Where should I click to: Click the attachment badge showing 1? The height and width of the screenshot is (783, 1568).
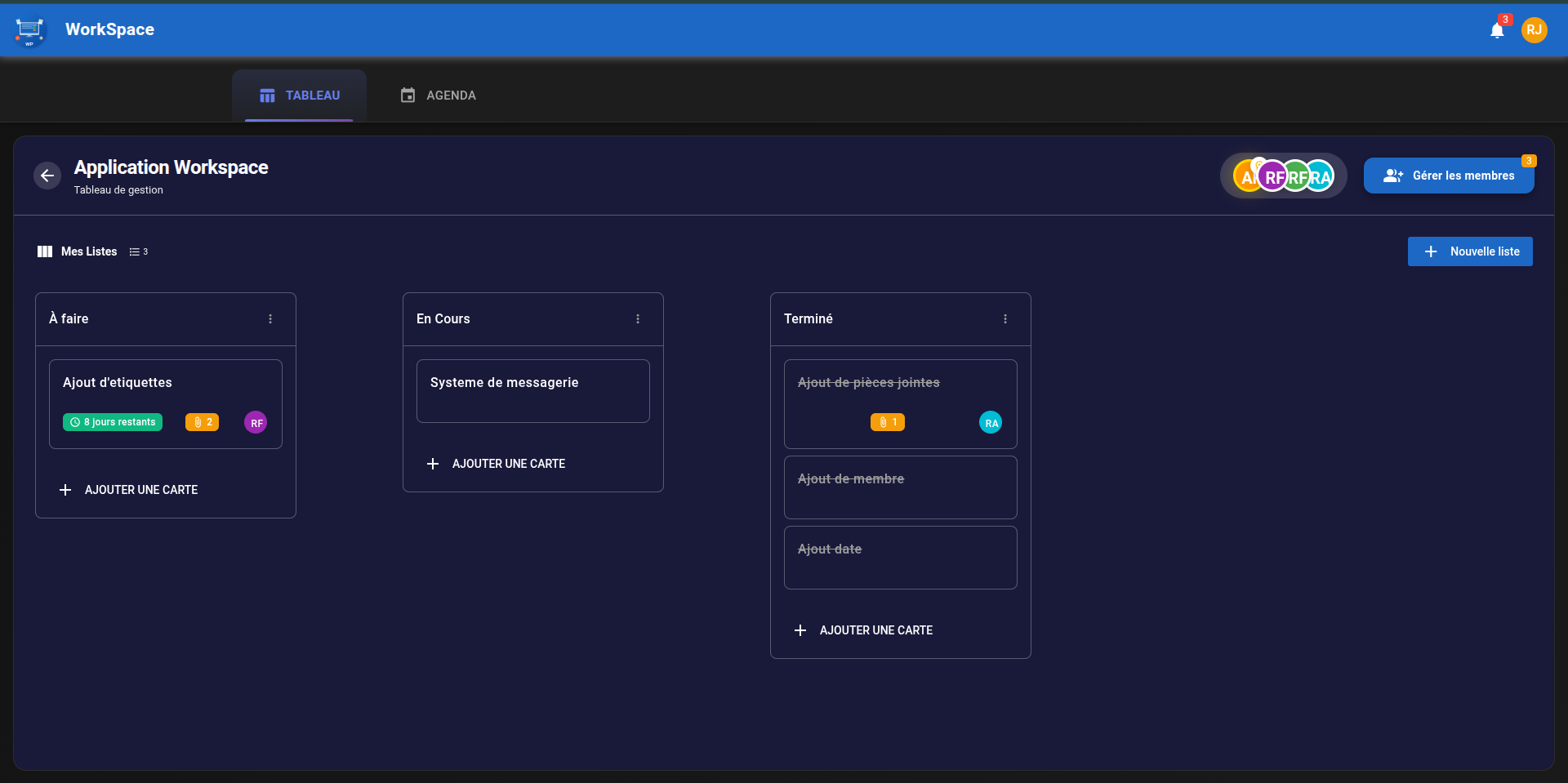point(887,422)
